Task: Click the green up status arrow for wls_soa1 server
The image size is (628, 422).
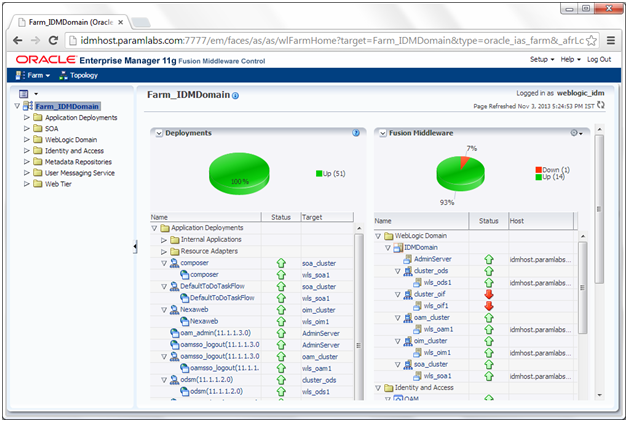Action: click(x=489, y=376)
